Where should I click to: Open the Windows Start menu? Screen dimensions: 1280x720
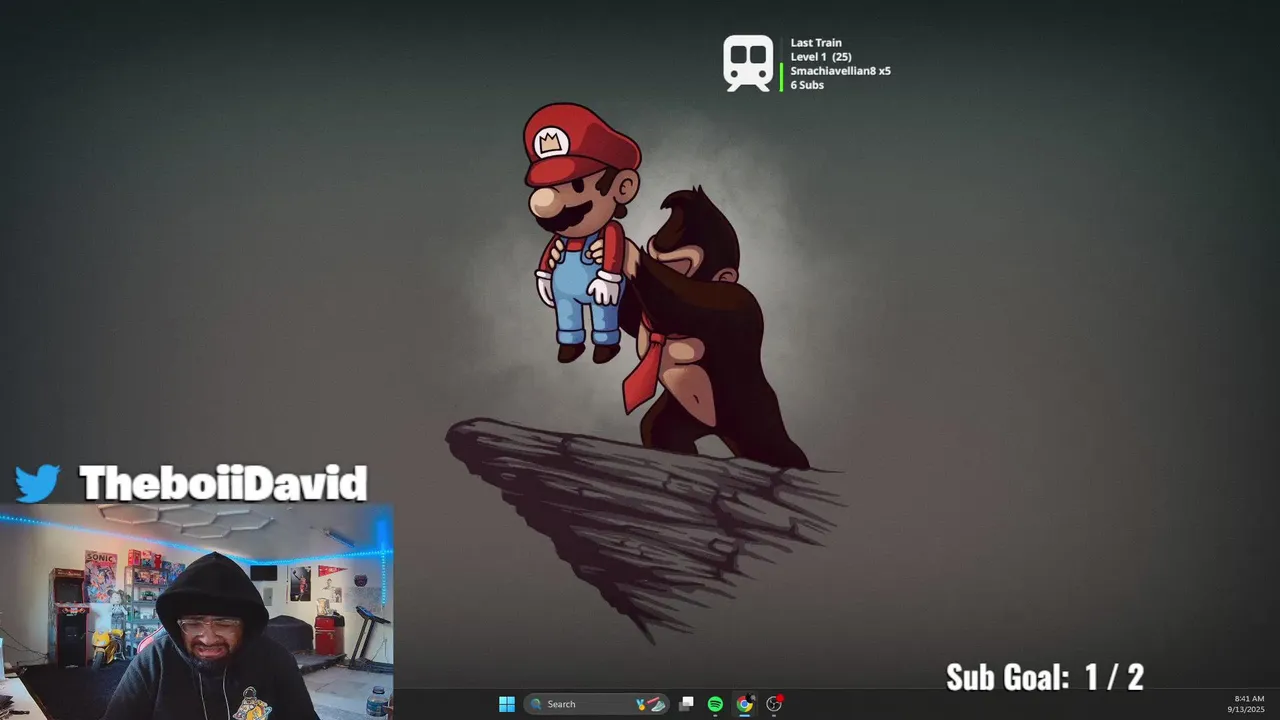(x=507, y=704)
